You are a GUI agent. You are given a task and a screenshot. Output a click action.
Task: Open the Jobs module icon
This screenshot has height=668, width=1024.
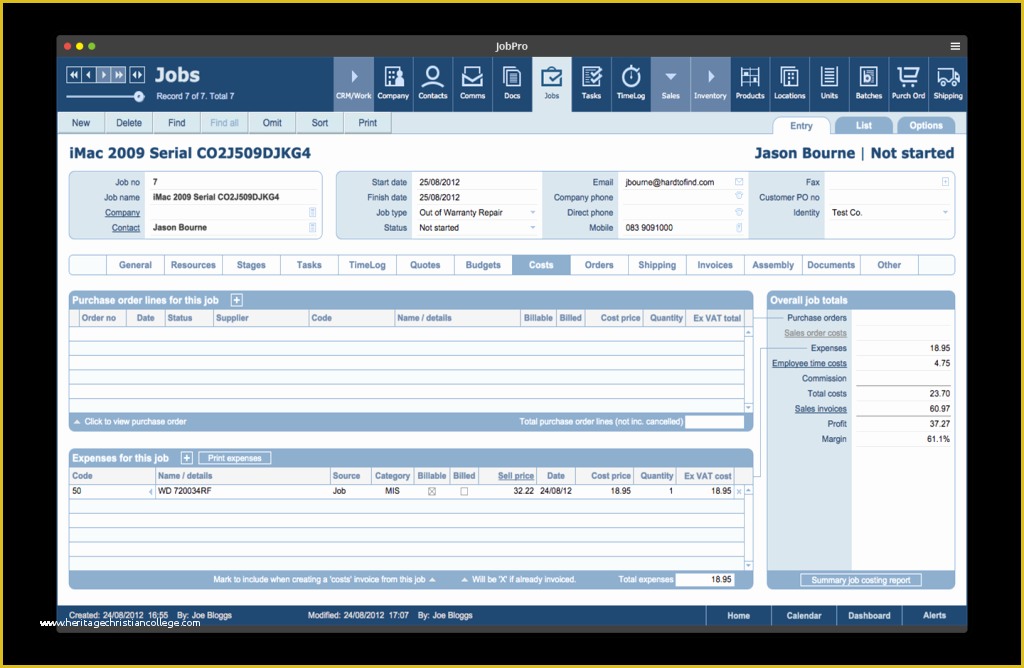pyautogui.click(x=552, y=84)
